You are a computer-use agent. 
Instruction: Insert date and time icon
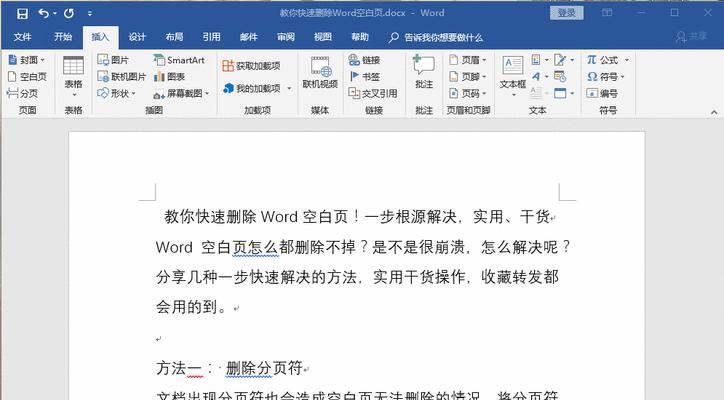click(560, 77)
